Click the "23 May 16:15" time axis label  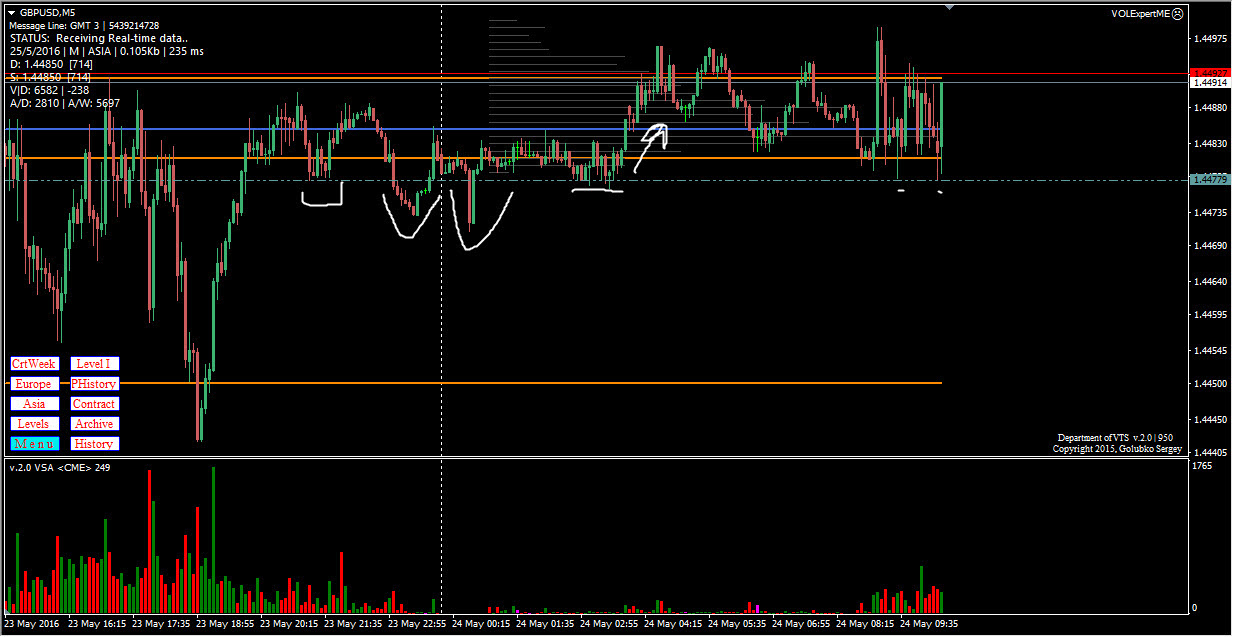point(97,624)
